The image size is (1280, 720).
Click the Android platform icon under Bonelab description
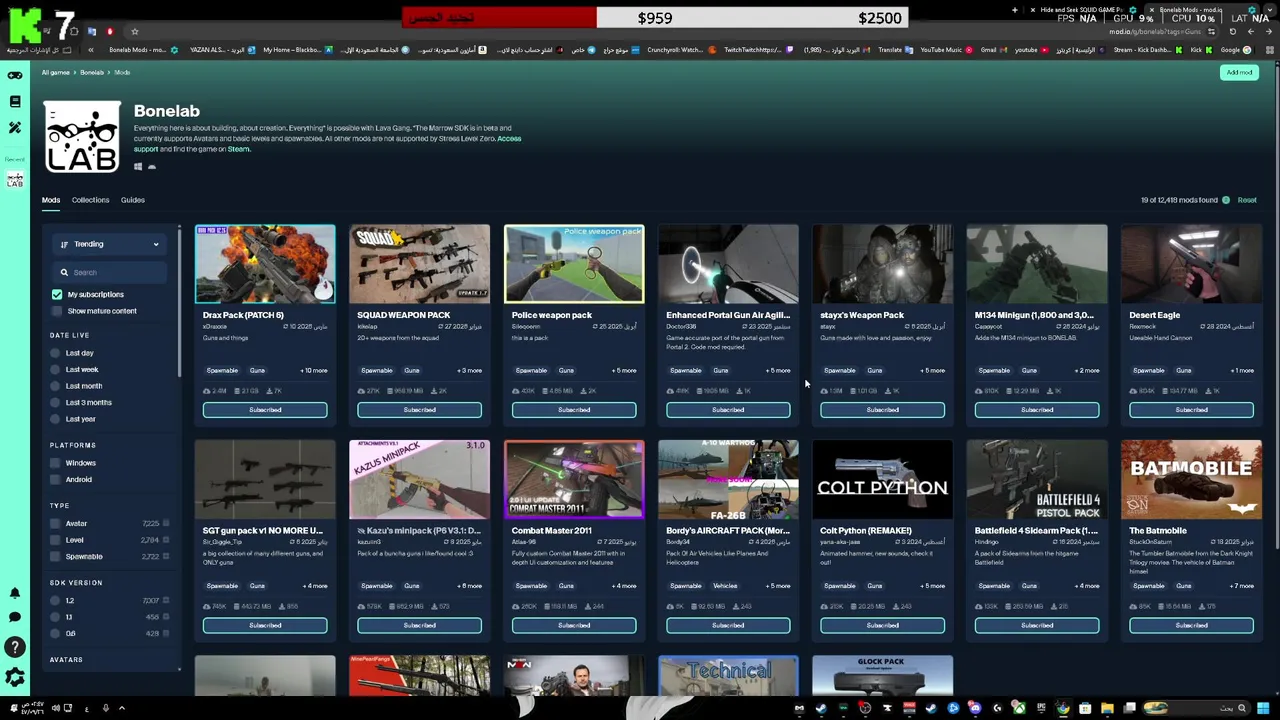(x=152, y=167)
